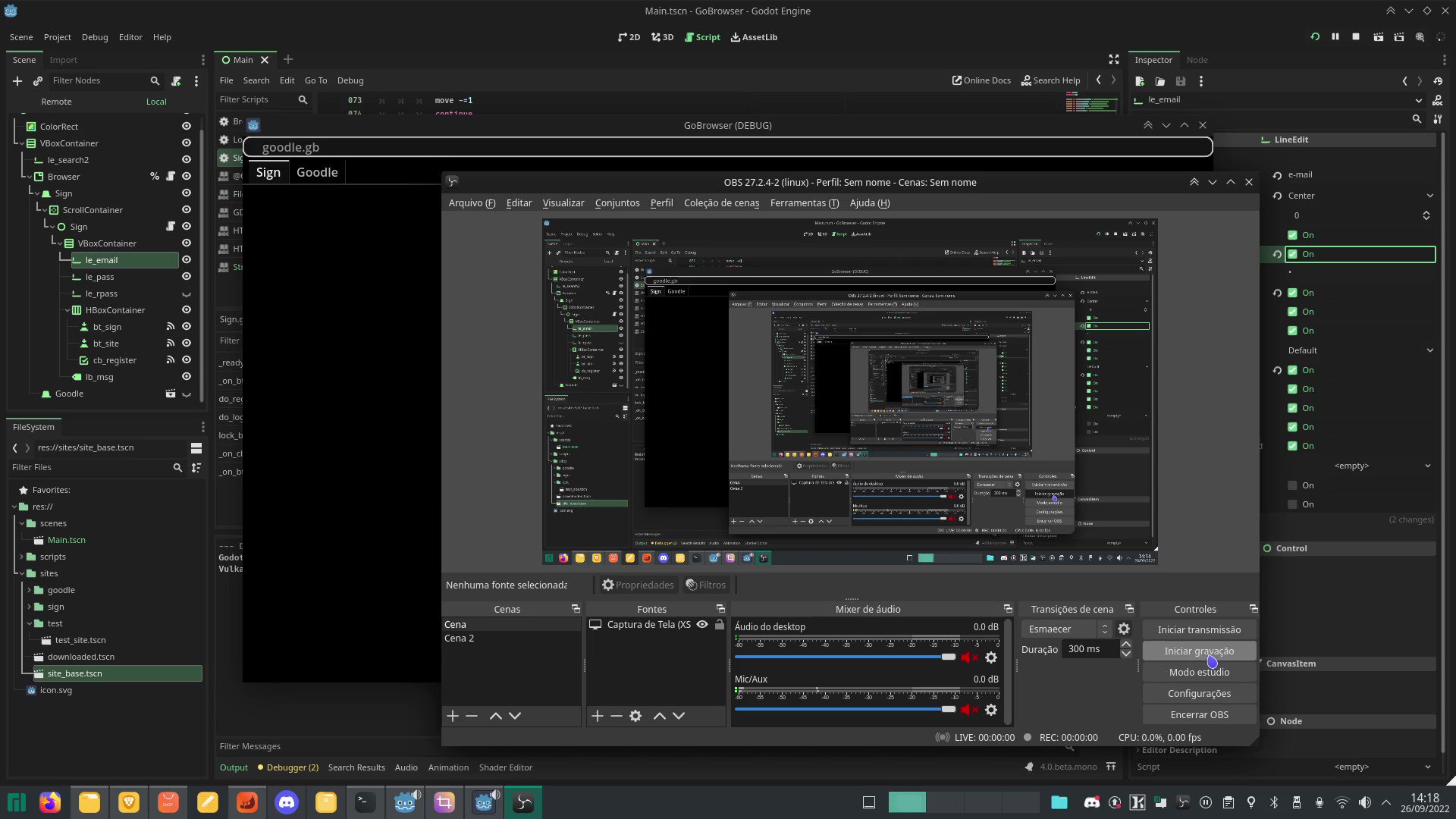Open the Inspector object history icon
The image size is (1456, 819).
(1438, 81)
